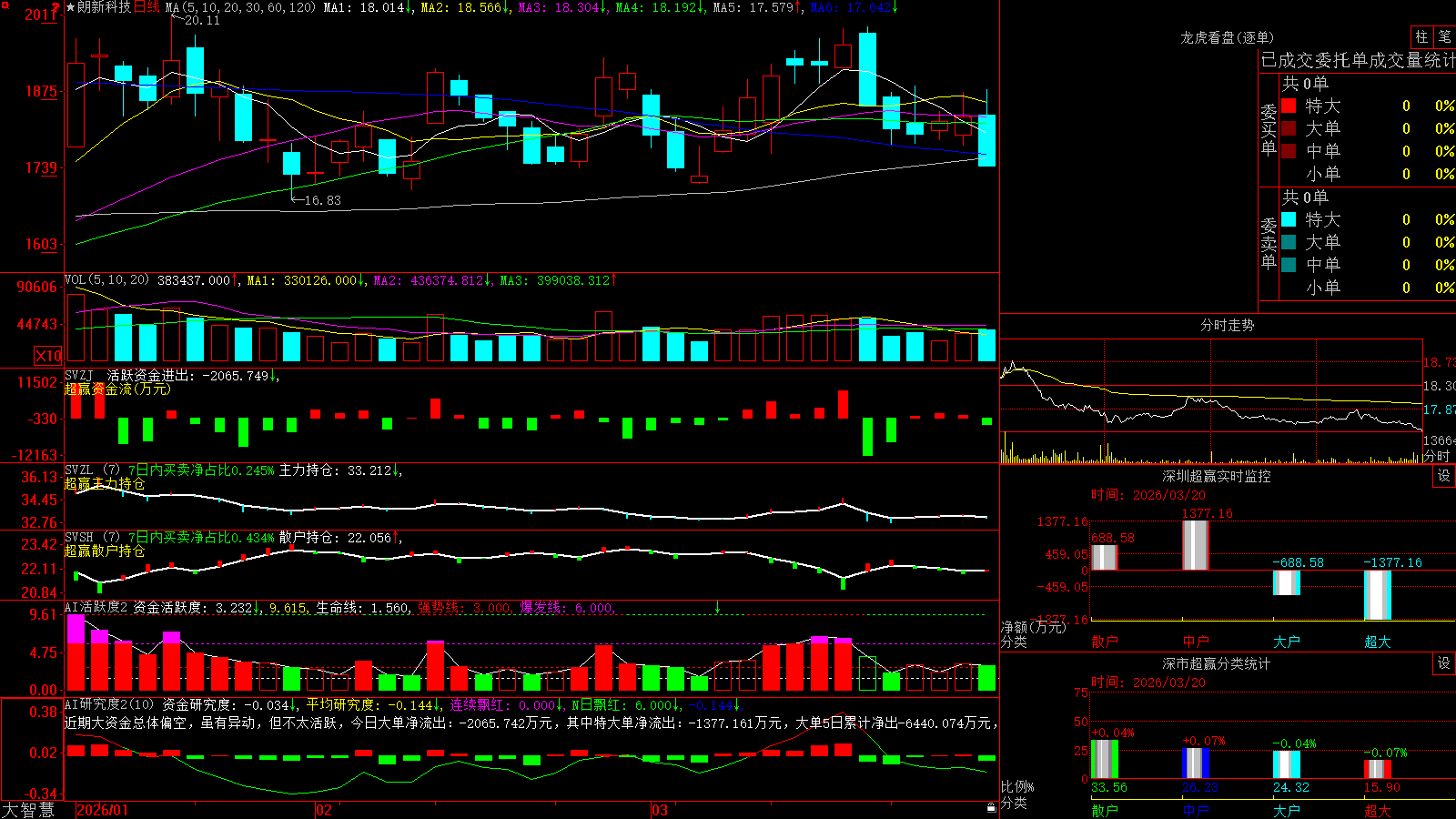Click the red question mark help icon

(x=56, y=8)
